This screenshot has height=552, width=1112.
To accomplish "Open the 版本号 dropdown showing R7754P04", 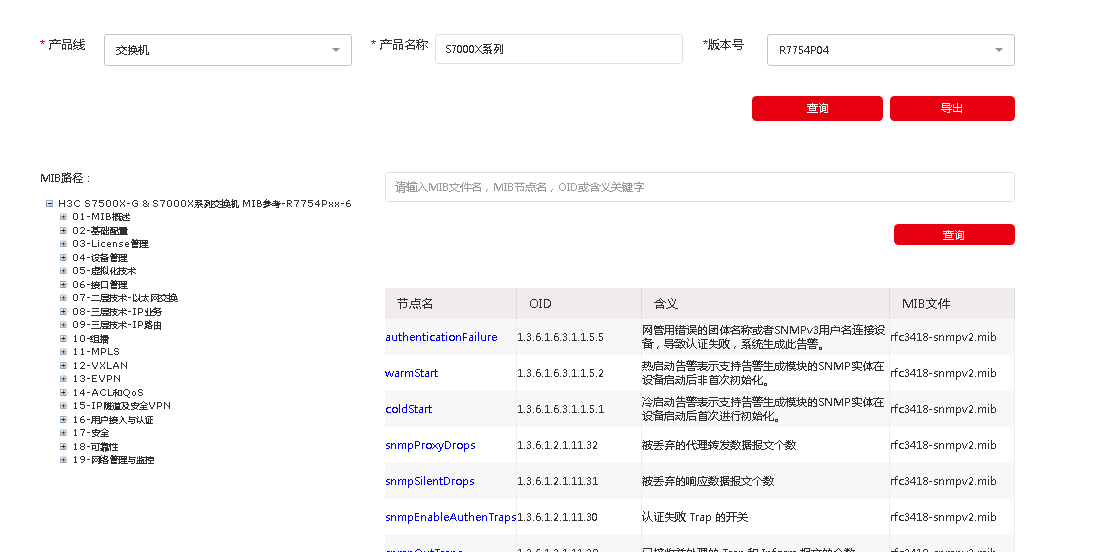I will (x=891, y=50).
